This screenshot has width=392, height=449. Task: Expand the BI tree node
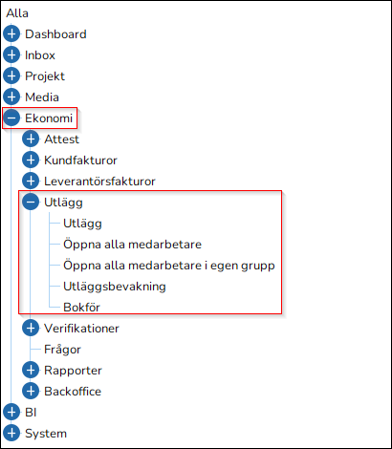(x=12, y=412)
